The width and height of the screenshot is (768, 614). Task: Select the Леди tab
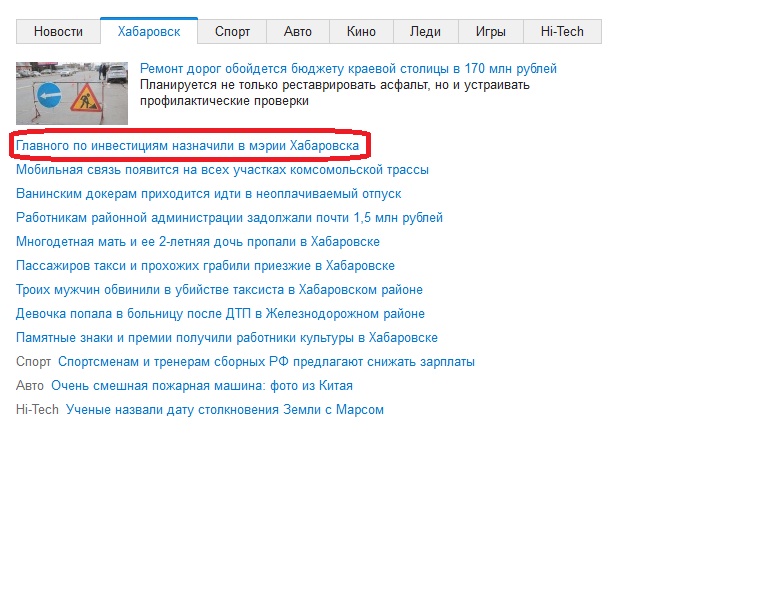tap(426, 32)
